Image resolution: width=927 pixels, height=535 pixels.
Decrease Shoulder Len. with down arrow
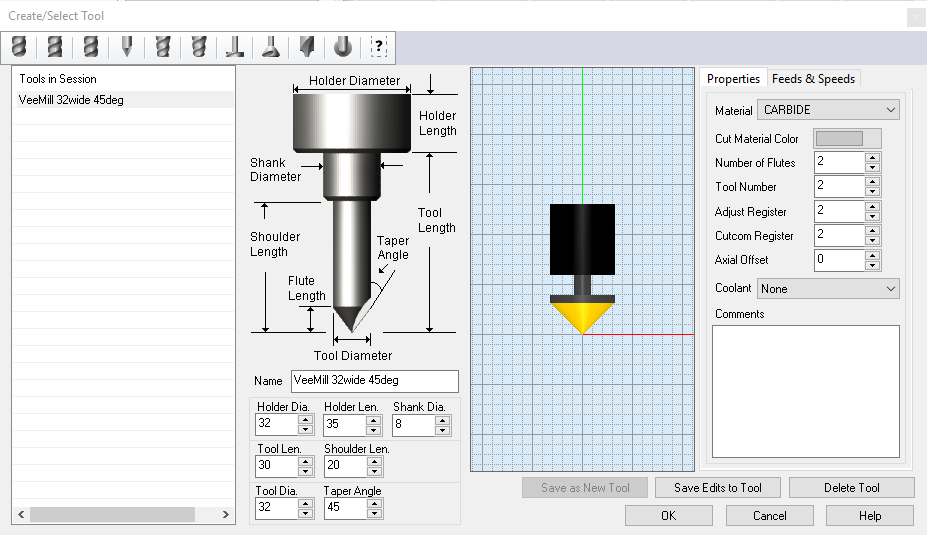tap(374, 471)
